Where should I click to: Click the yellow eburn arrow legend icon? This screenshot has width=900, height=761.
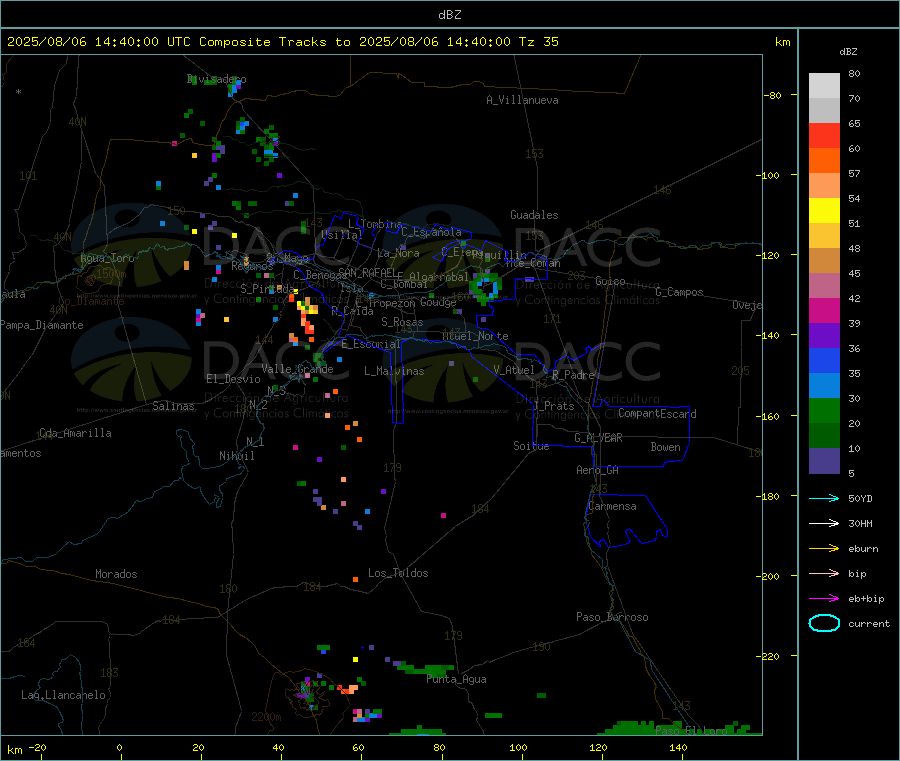[824, 549]
